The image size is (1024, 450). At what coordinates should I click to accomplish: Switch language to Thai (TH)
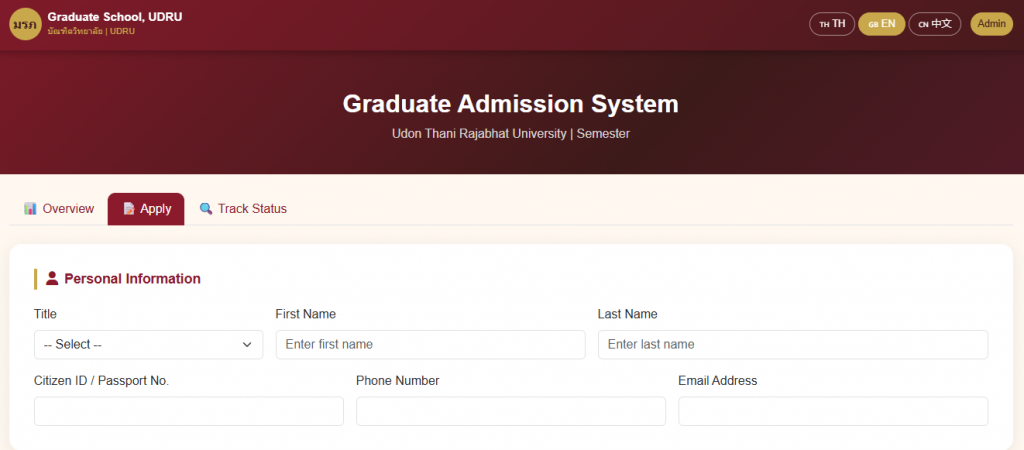tap(832, 23)
